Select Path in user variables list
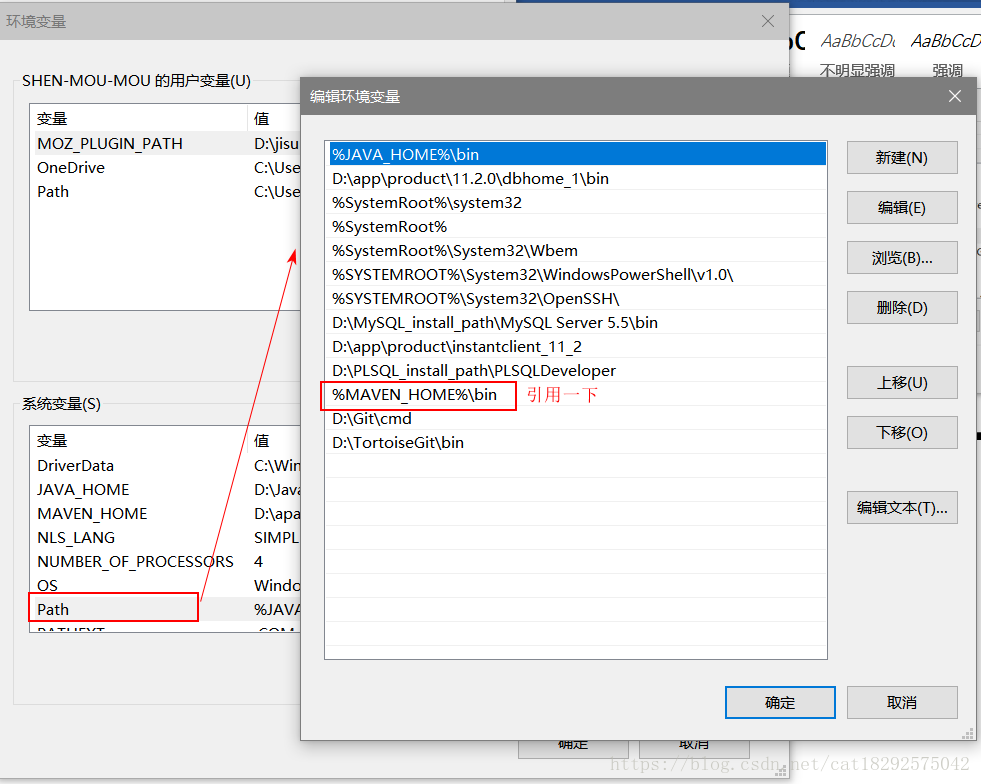Screen dimensions: 981x784 [166, 191]
